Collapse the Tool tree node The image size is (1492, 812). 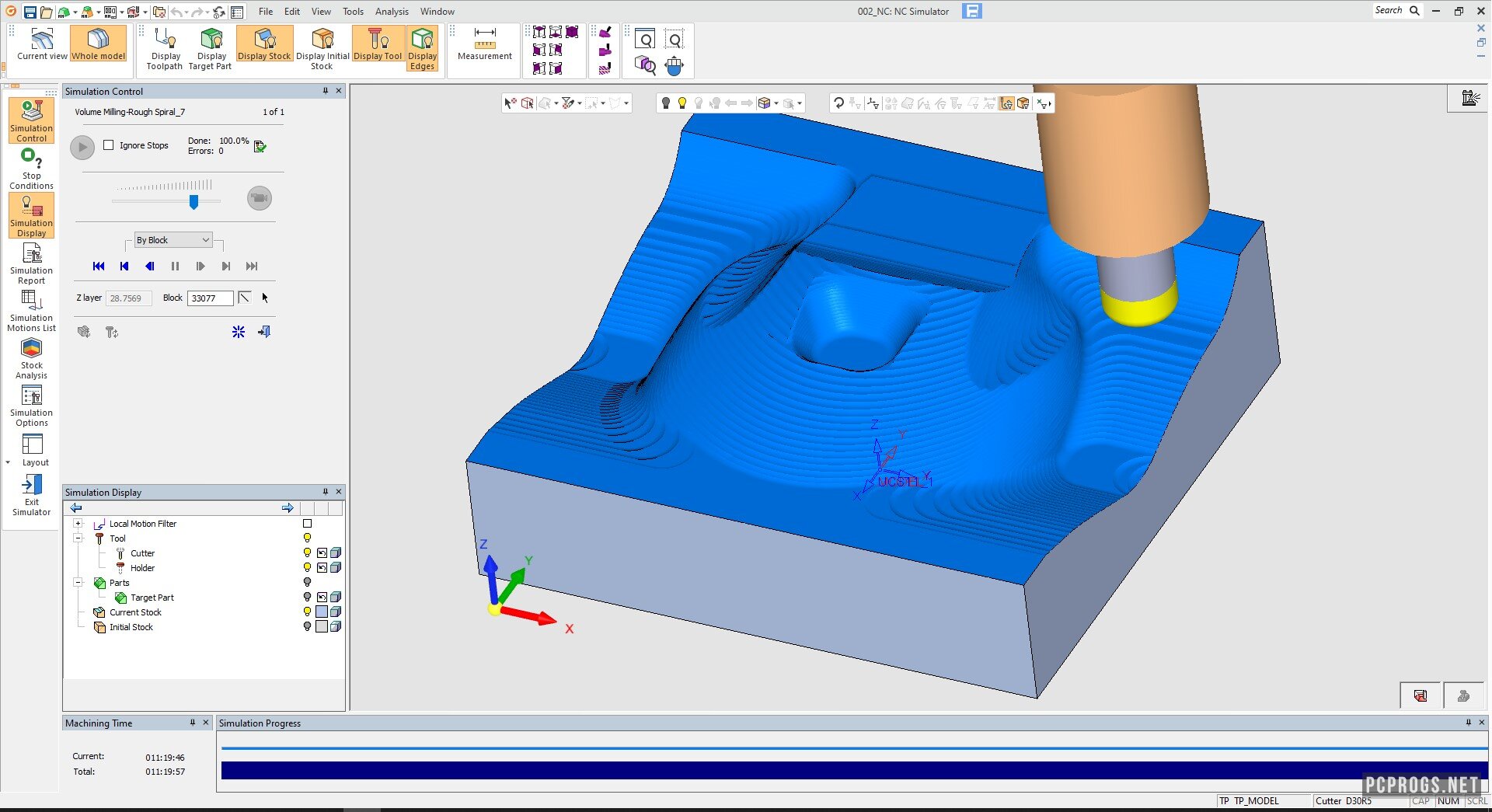78,538
